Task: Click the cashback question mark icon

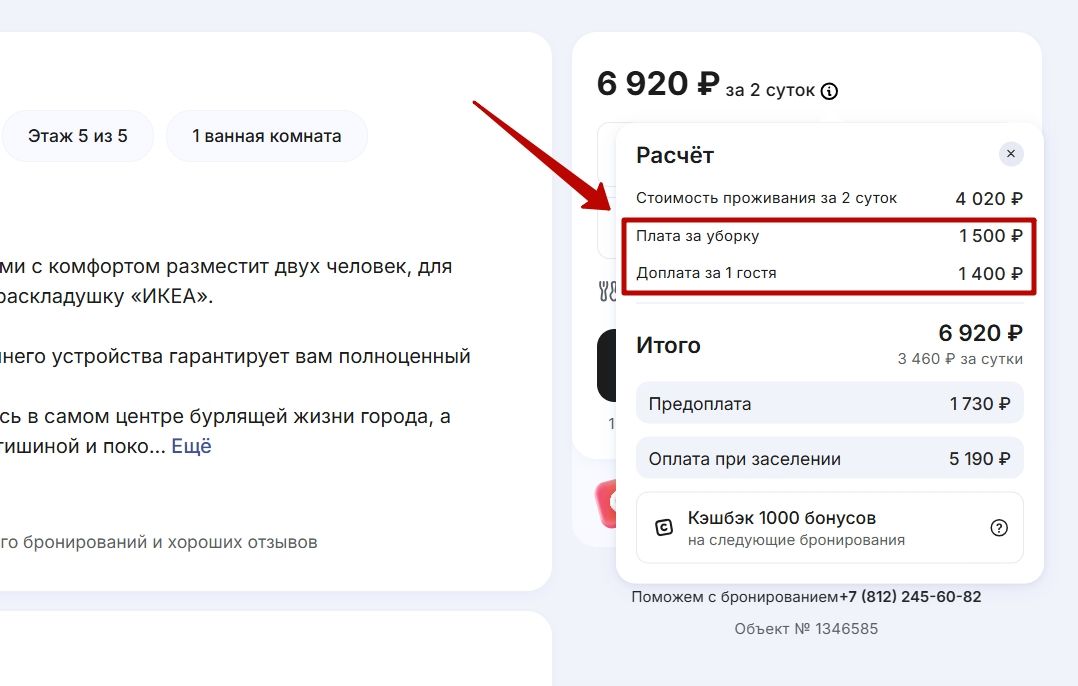Action: 998,528
